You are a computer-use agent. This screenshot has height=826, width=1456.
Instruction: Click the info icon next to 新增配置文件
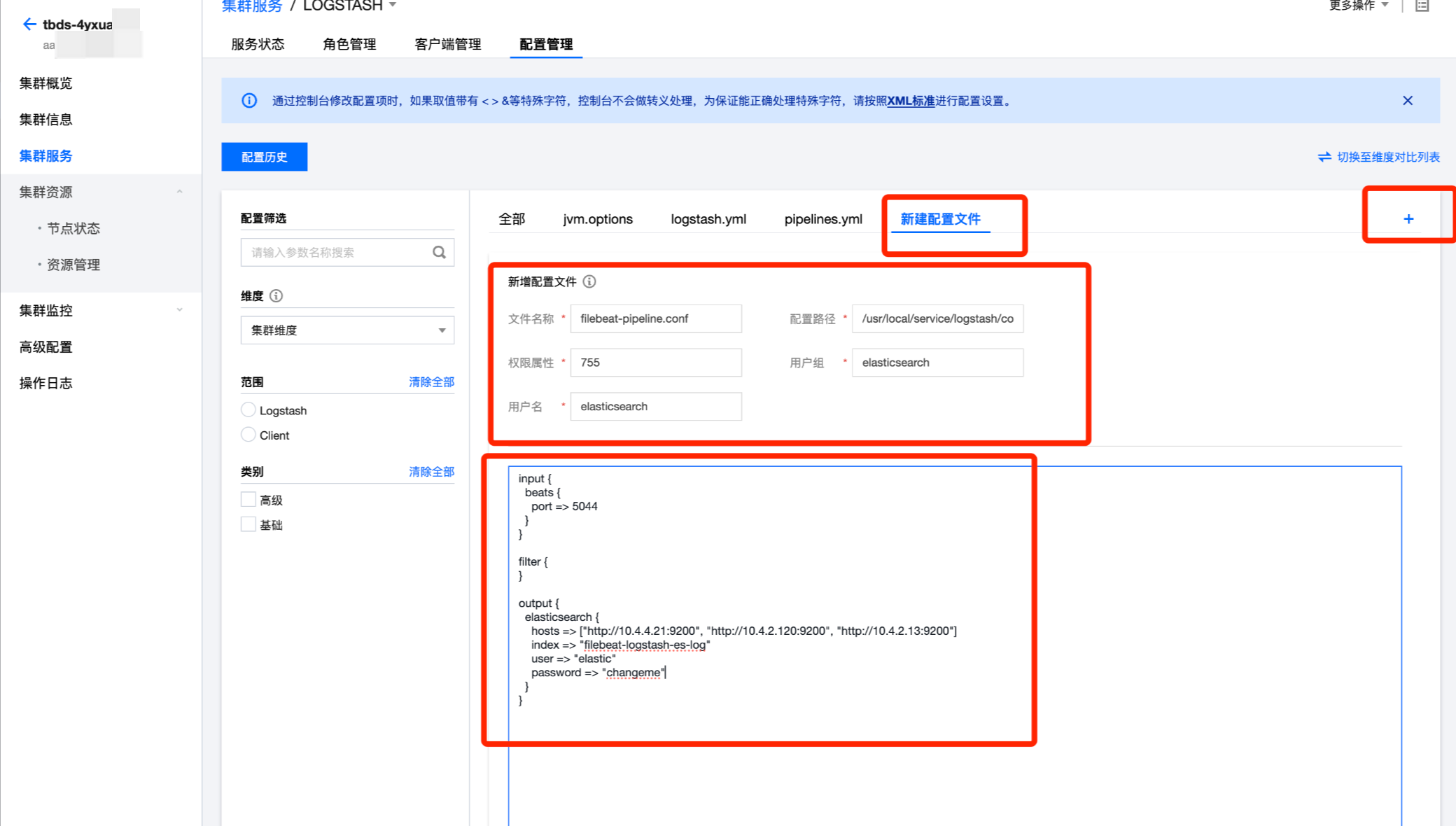click(x=589, y=281)
